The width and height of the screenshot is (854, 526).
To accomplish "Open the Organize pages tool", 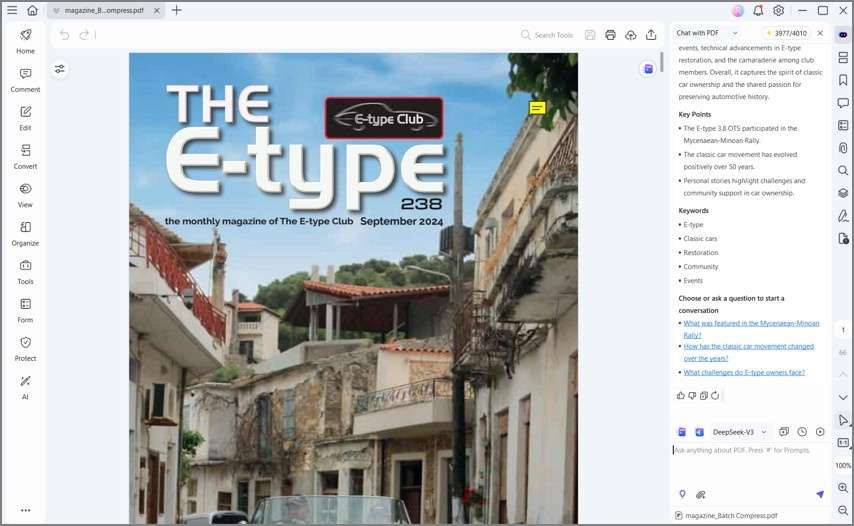I will click(x=25, y=234).
